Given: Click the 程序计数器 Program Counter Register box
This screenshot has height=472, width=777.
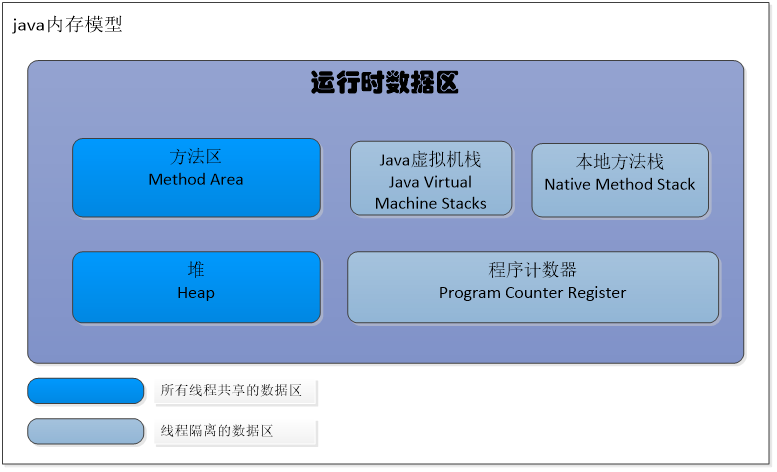Looking at the screenshot, I should (533, 287).
